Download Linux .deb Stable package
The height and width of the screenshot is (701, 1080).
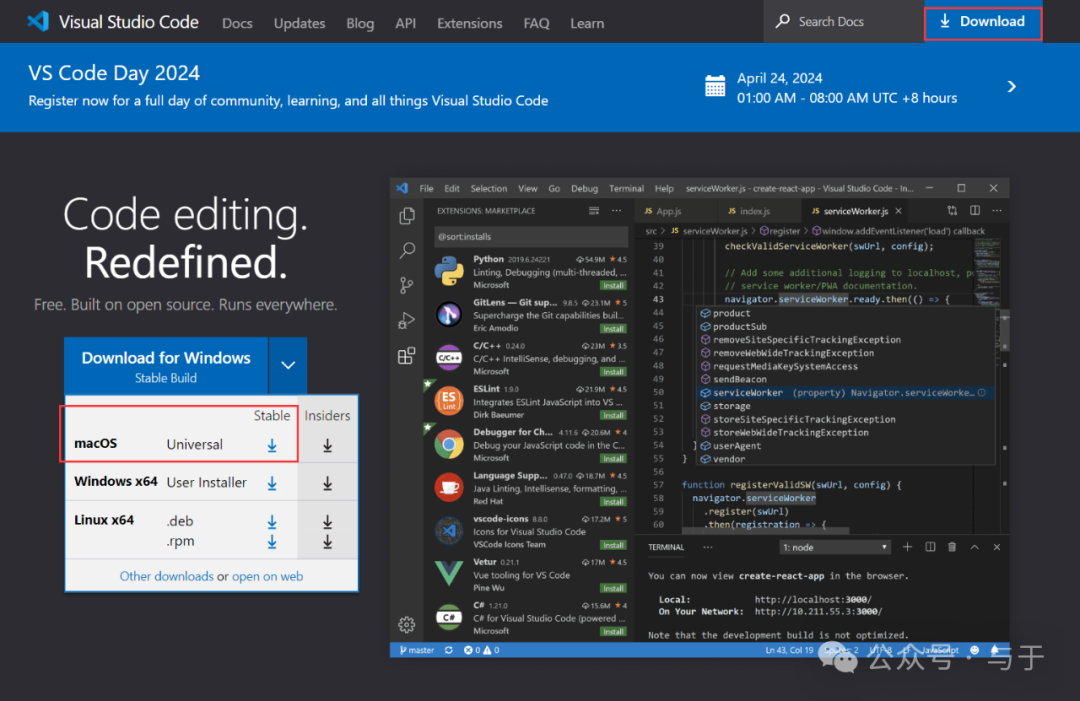(272, 522)
